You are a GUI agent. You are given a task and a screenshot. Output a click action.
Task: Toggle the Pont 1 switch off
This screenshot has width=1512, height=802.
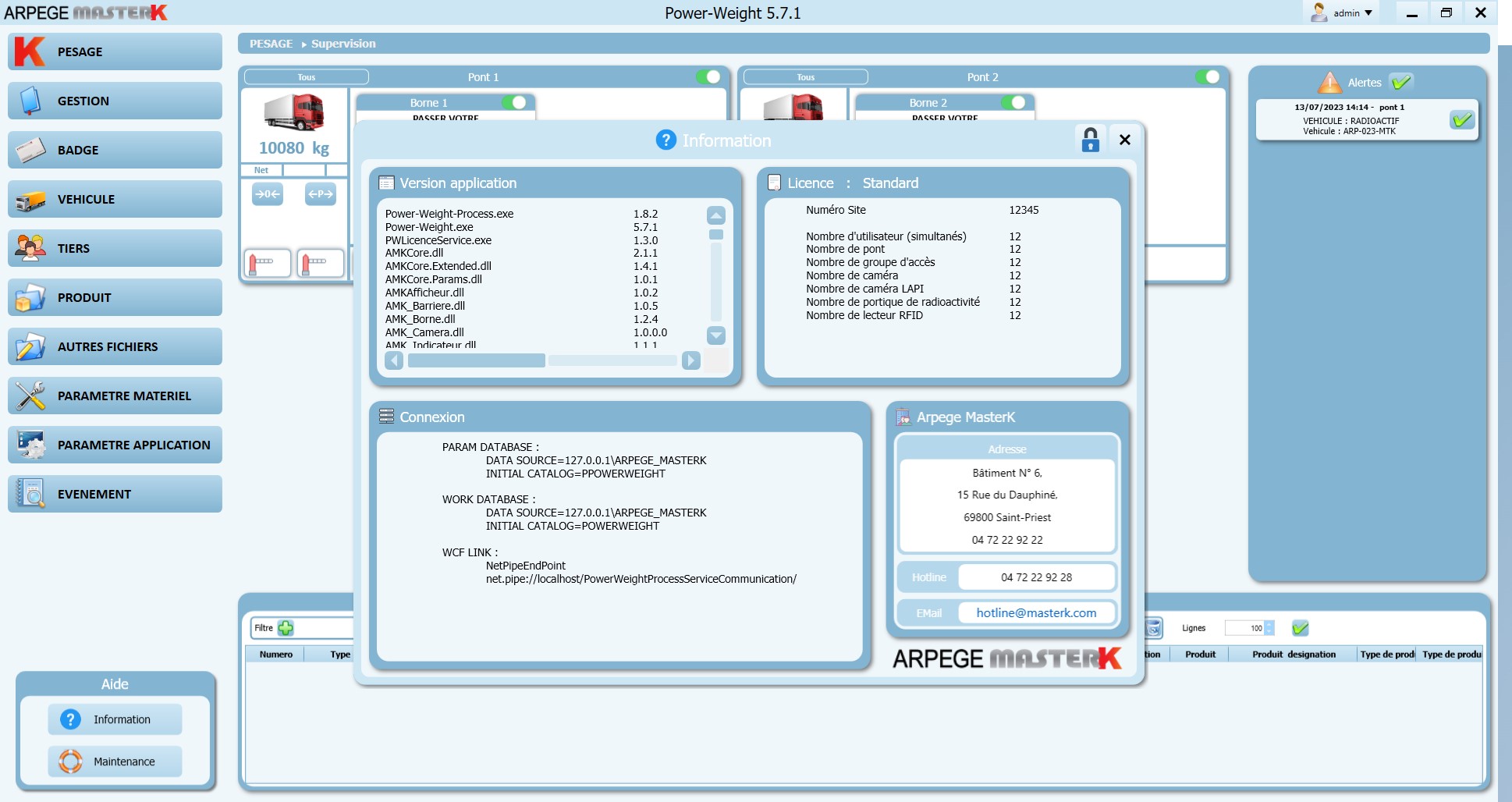coord(711,77)
